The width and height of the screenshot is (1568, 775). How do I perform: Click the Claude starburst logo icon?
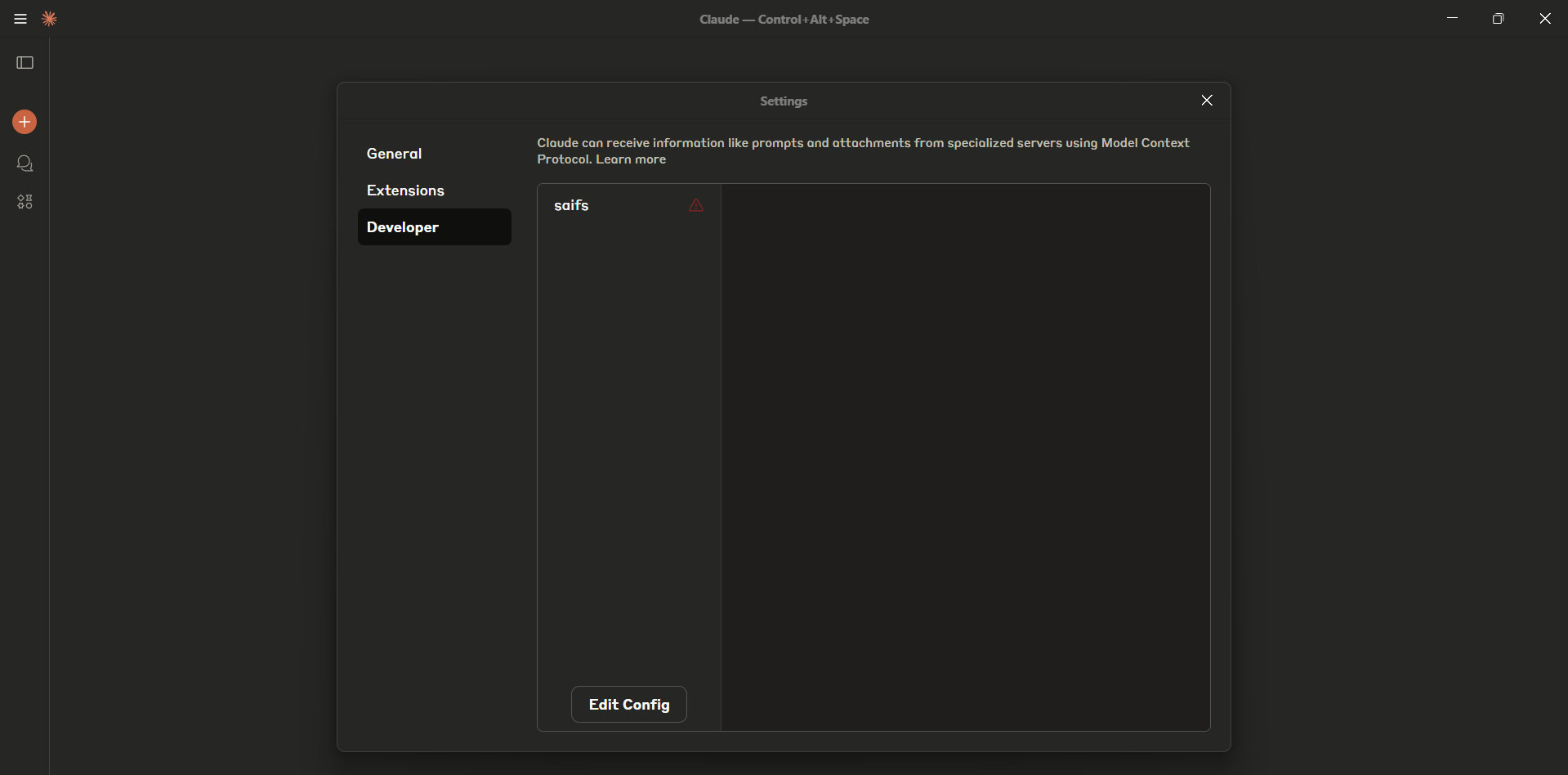coord(49,19)
